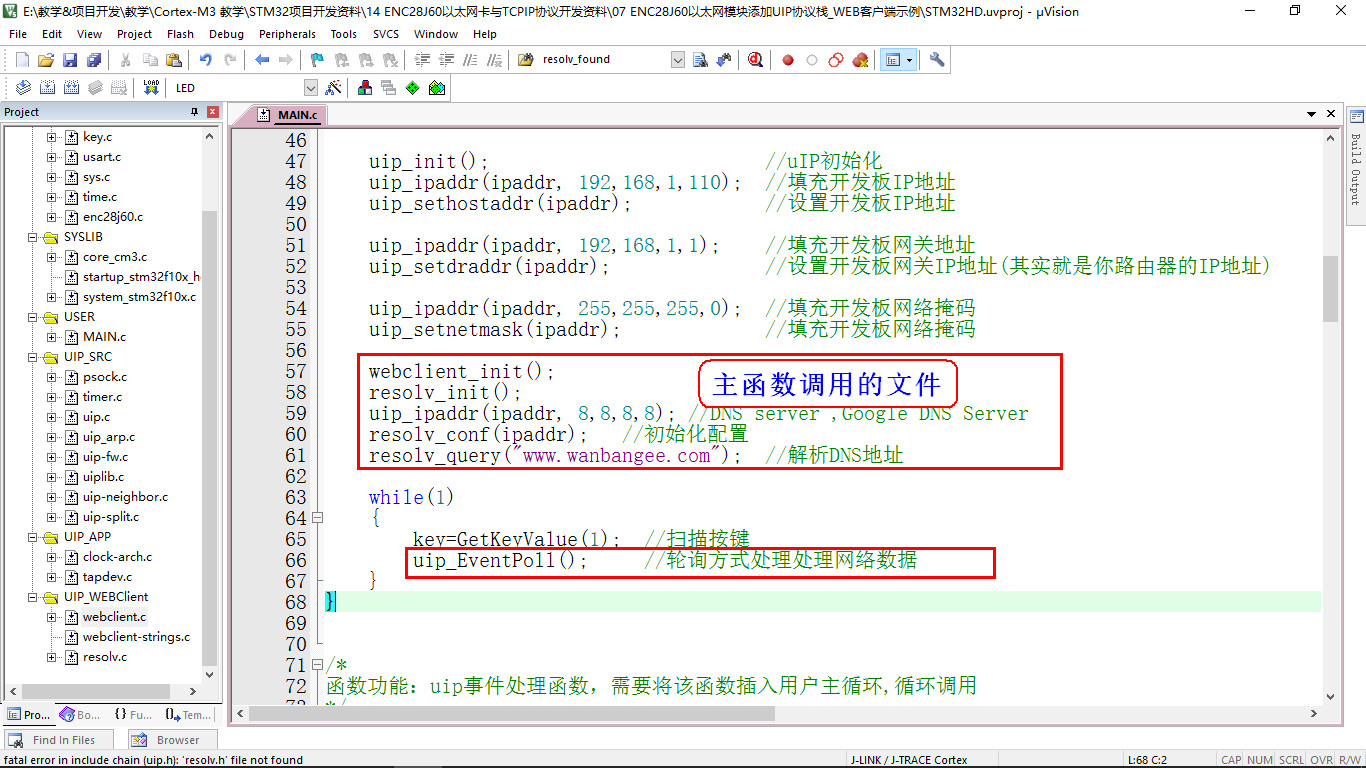Kill all breakpoints

[x=860, y=60]
